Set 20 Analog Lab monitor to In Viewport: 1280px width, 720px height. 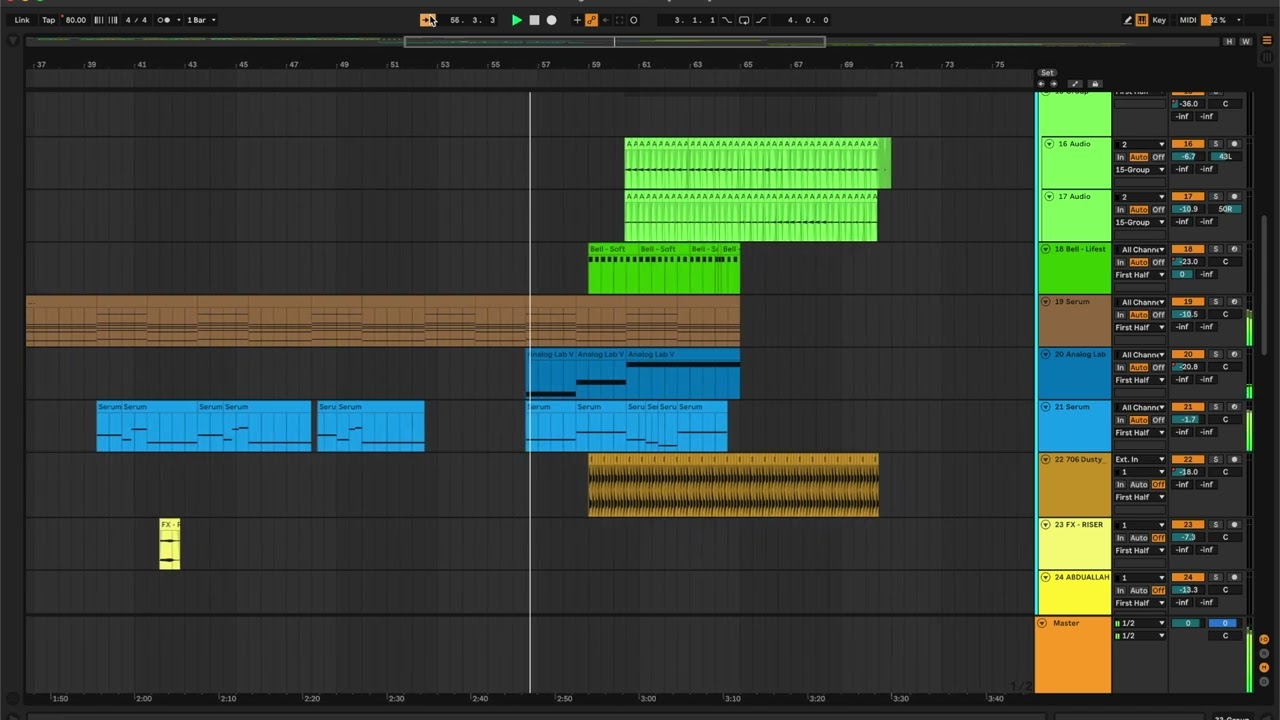point(1121,367)
